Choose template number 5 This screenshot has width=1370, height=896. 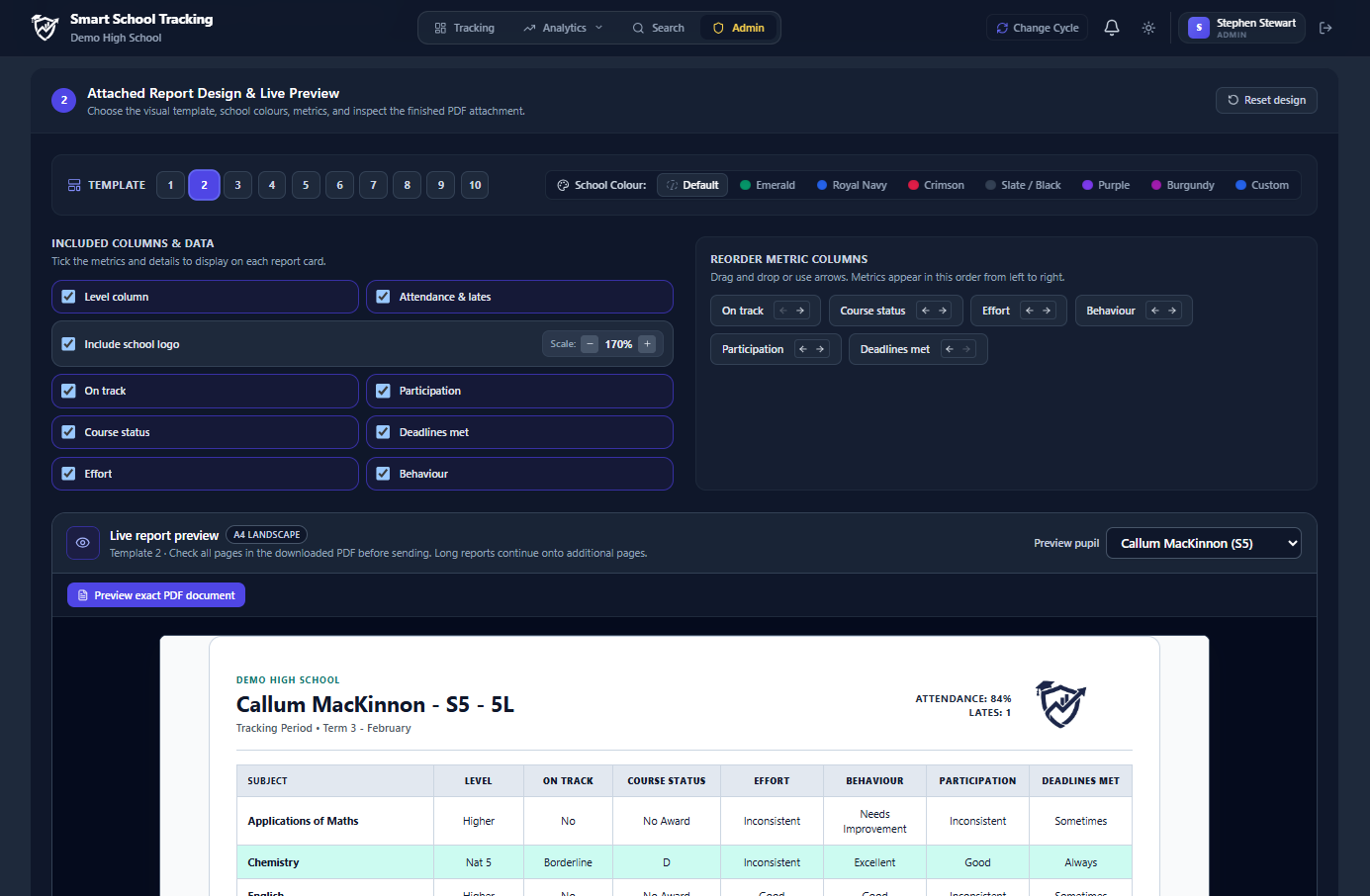point(306,185)
